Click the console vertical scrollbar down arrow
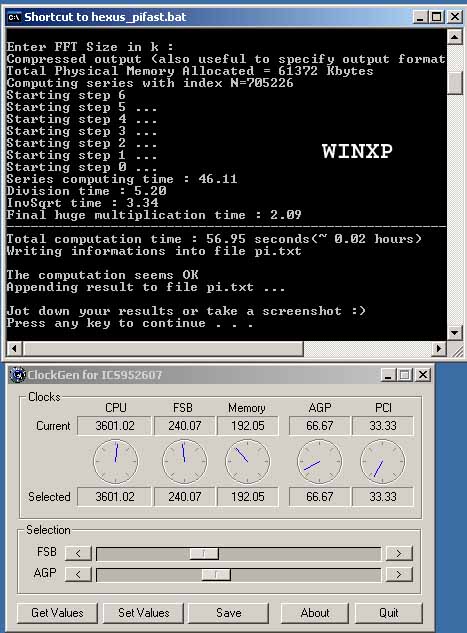Viewport: 467px width, 633px height. pyautogui.click(x=454, y=332)
